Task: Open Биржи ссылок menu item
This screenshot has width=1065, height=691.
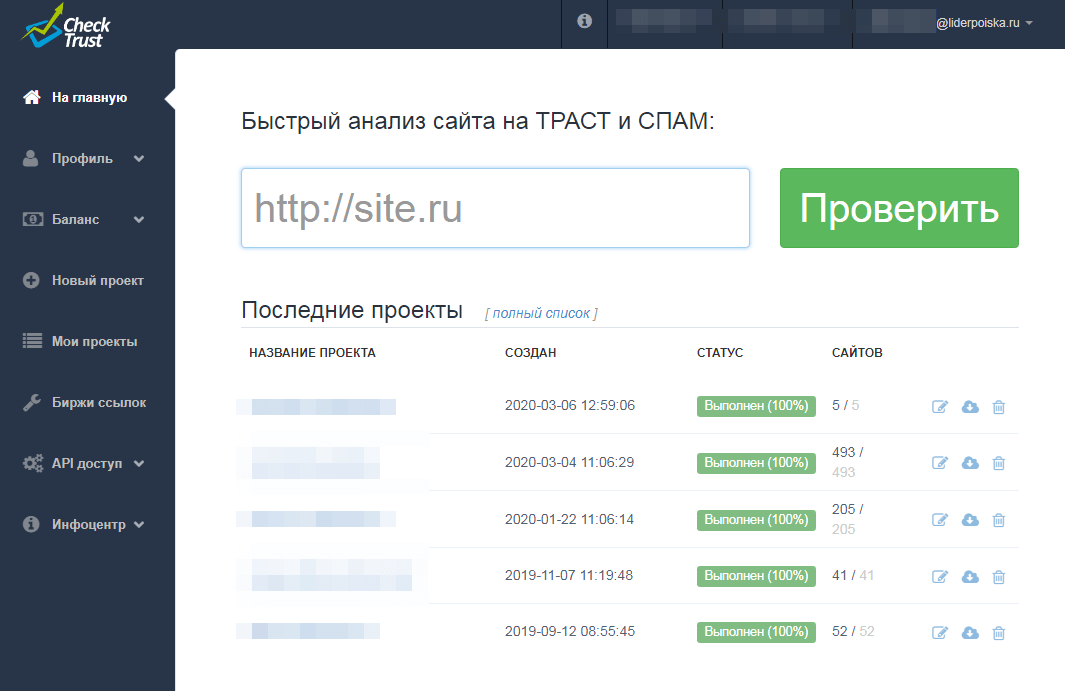Action: [x=98, y=403]
